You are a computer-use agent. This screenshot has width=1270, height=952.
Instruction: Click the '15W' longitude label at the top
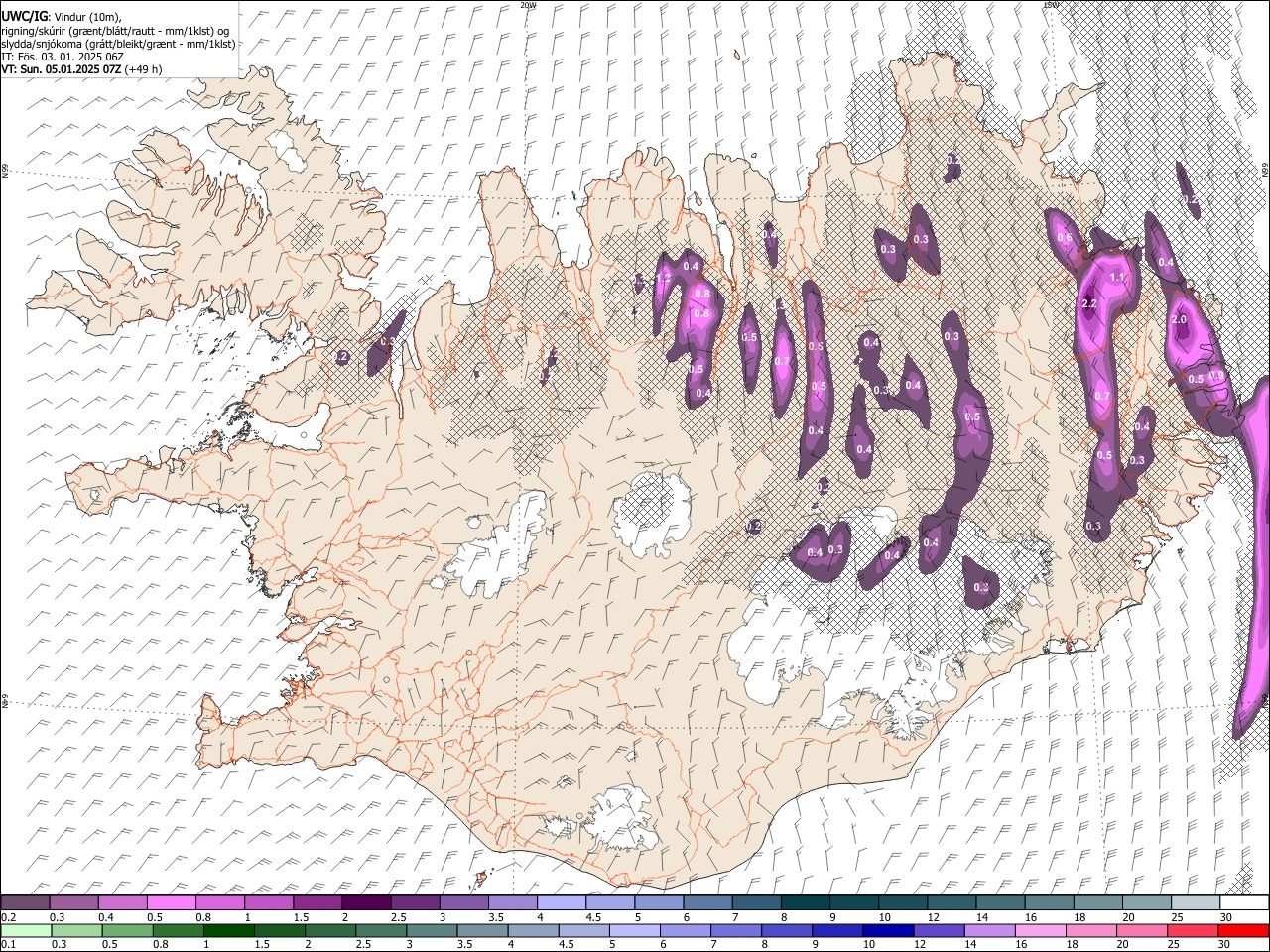[1050, 5]
